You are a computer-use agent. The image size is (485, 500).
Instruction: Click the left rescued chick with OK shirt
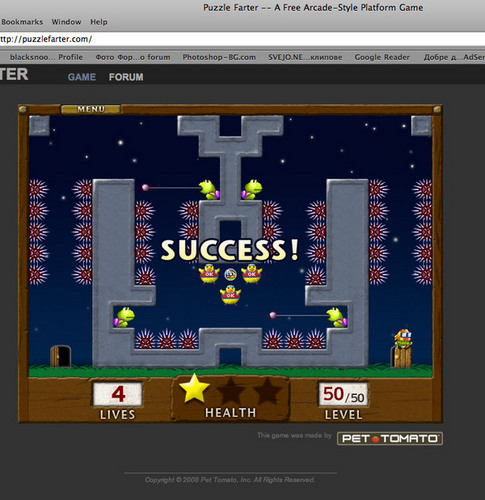click(209, 274)
